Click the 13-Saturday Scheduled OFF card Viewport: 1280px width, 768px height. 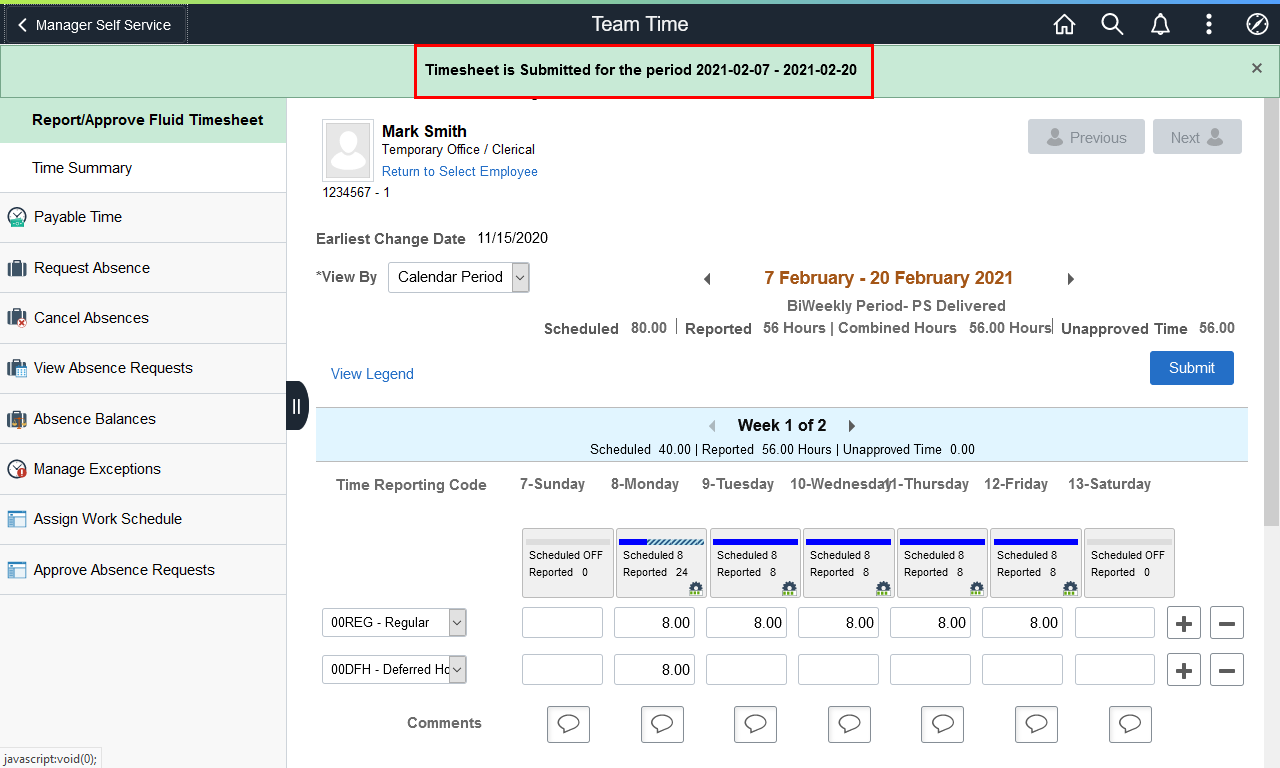click(1129, 563)
